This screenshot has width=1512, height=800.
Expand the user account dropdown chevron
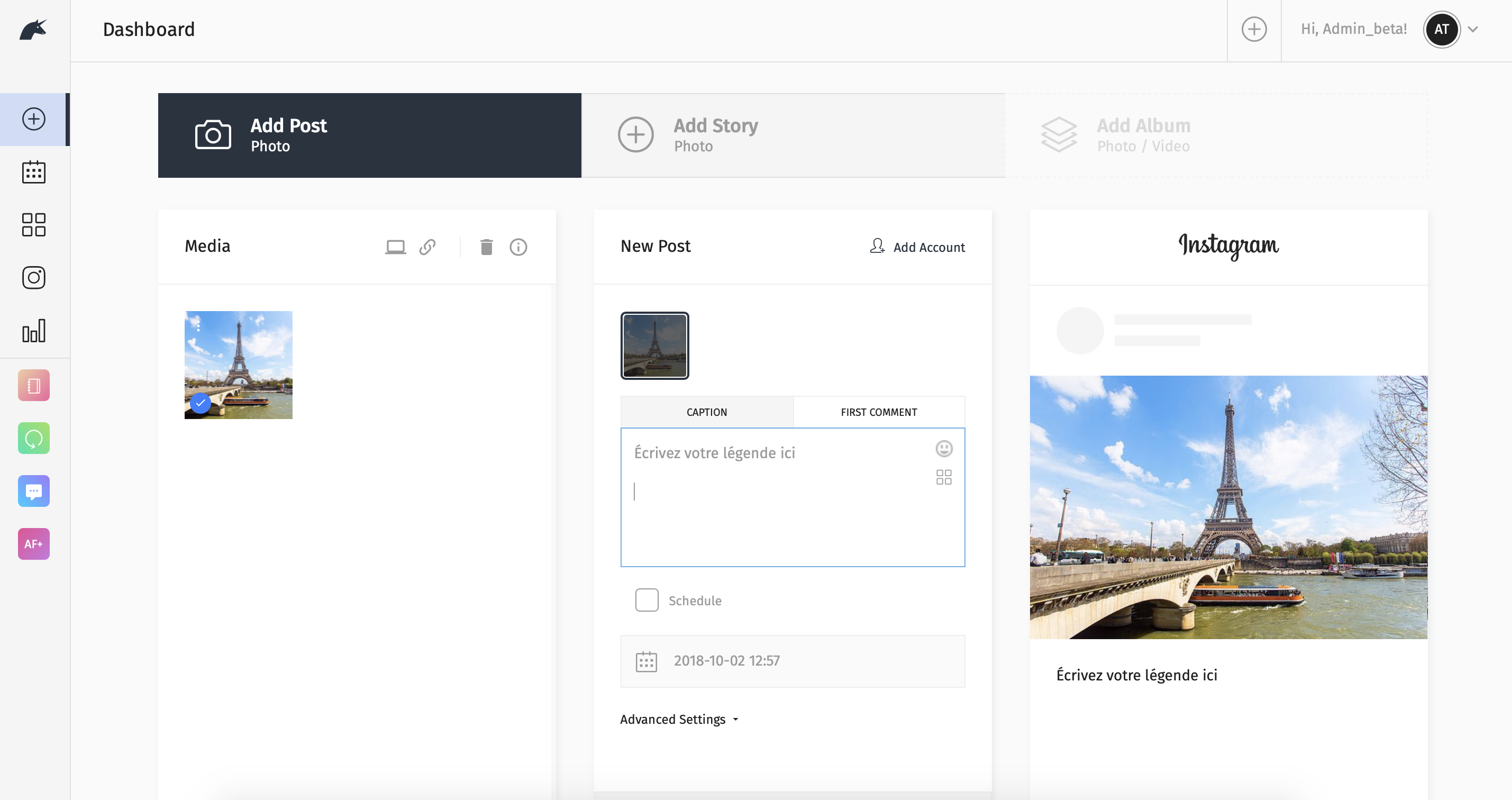point(1473,29)
